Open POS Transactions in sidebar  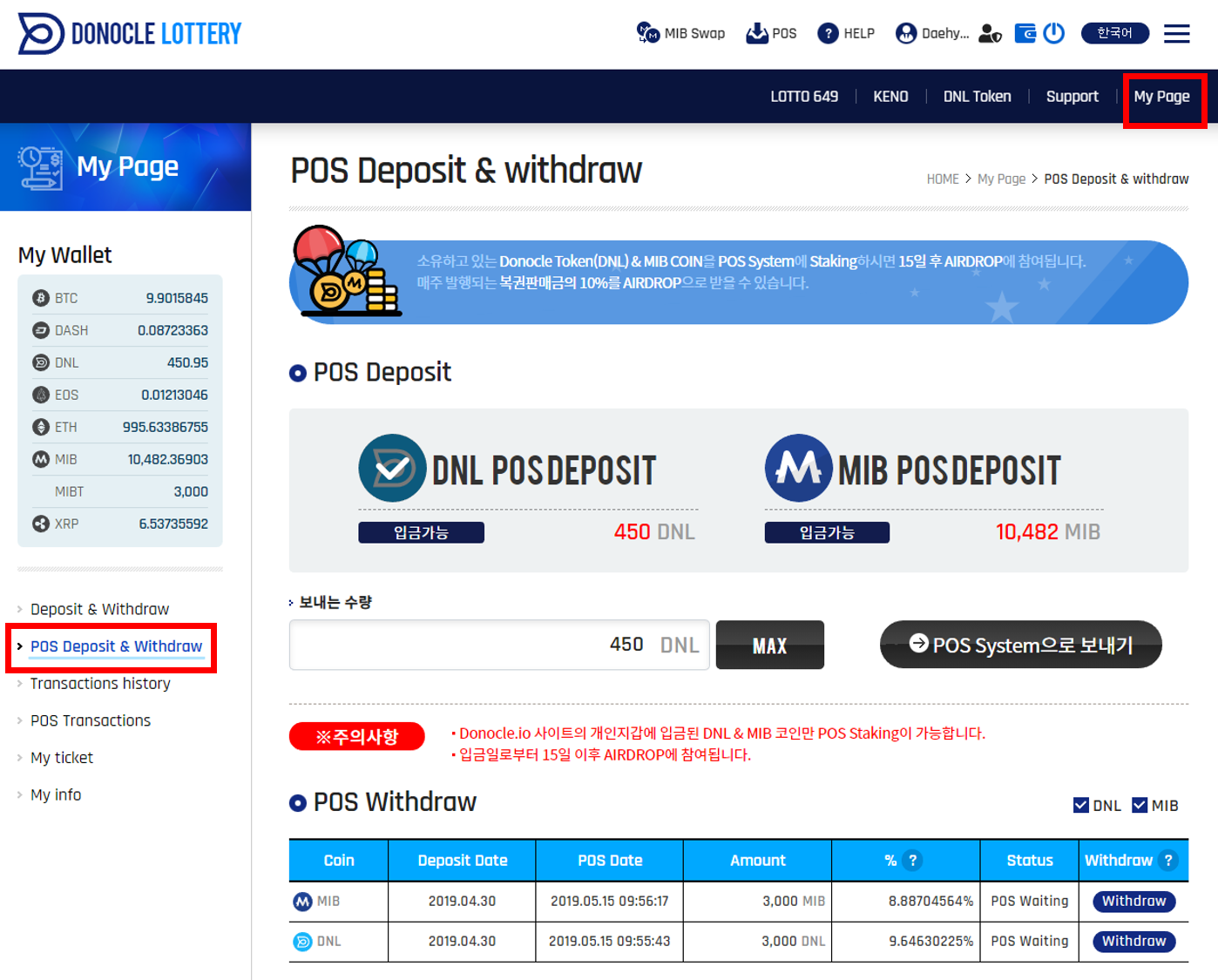91,720
